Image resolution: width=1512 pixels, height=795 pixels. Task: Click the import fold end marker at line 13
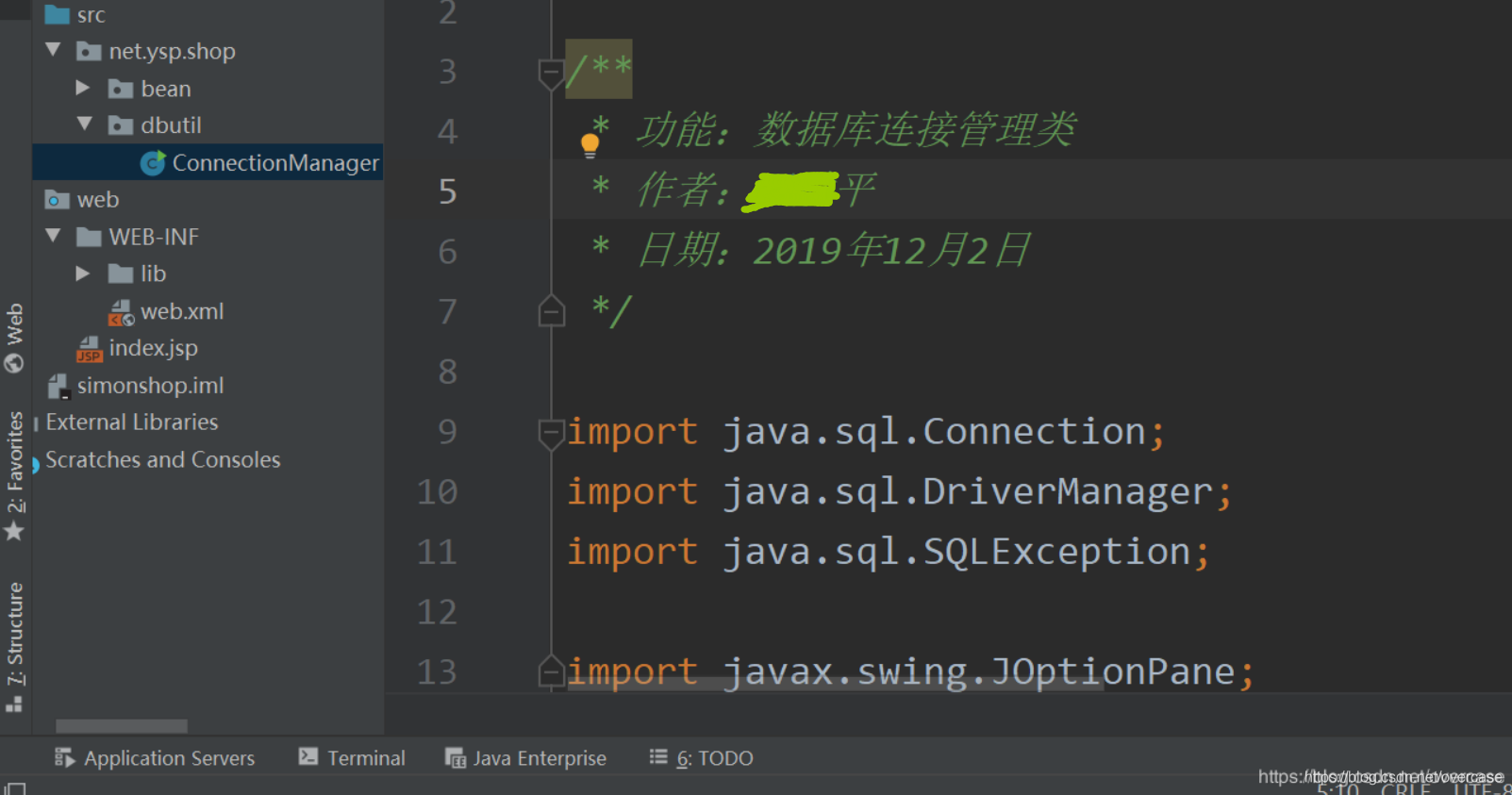tap(551, 671)
